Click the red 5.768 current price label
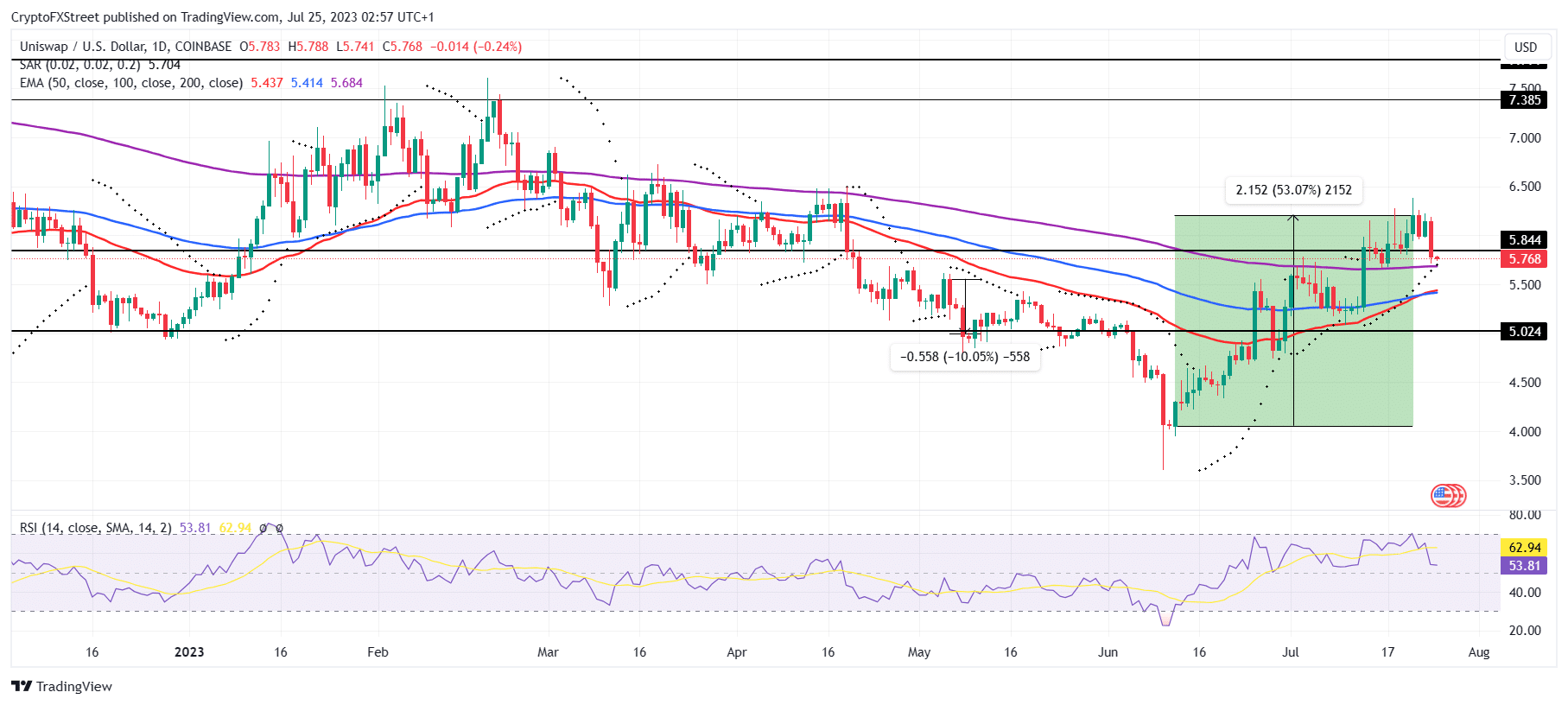Viewport: 1568px width, 705px height. point(1525,259)
